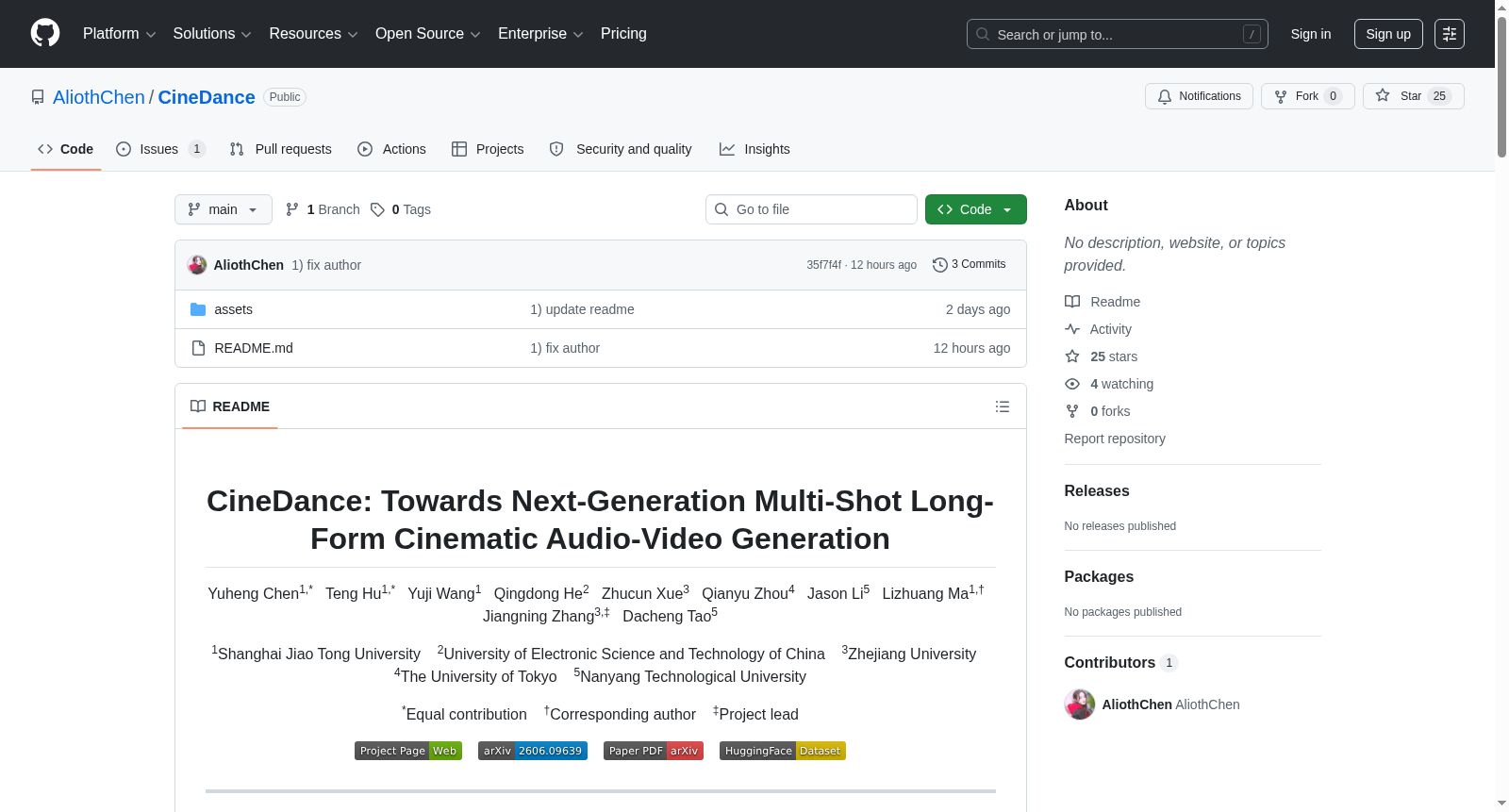Click the Go to file input
Screen dimensions: 1509x812
click(811, 209)
